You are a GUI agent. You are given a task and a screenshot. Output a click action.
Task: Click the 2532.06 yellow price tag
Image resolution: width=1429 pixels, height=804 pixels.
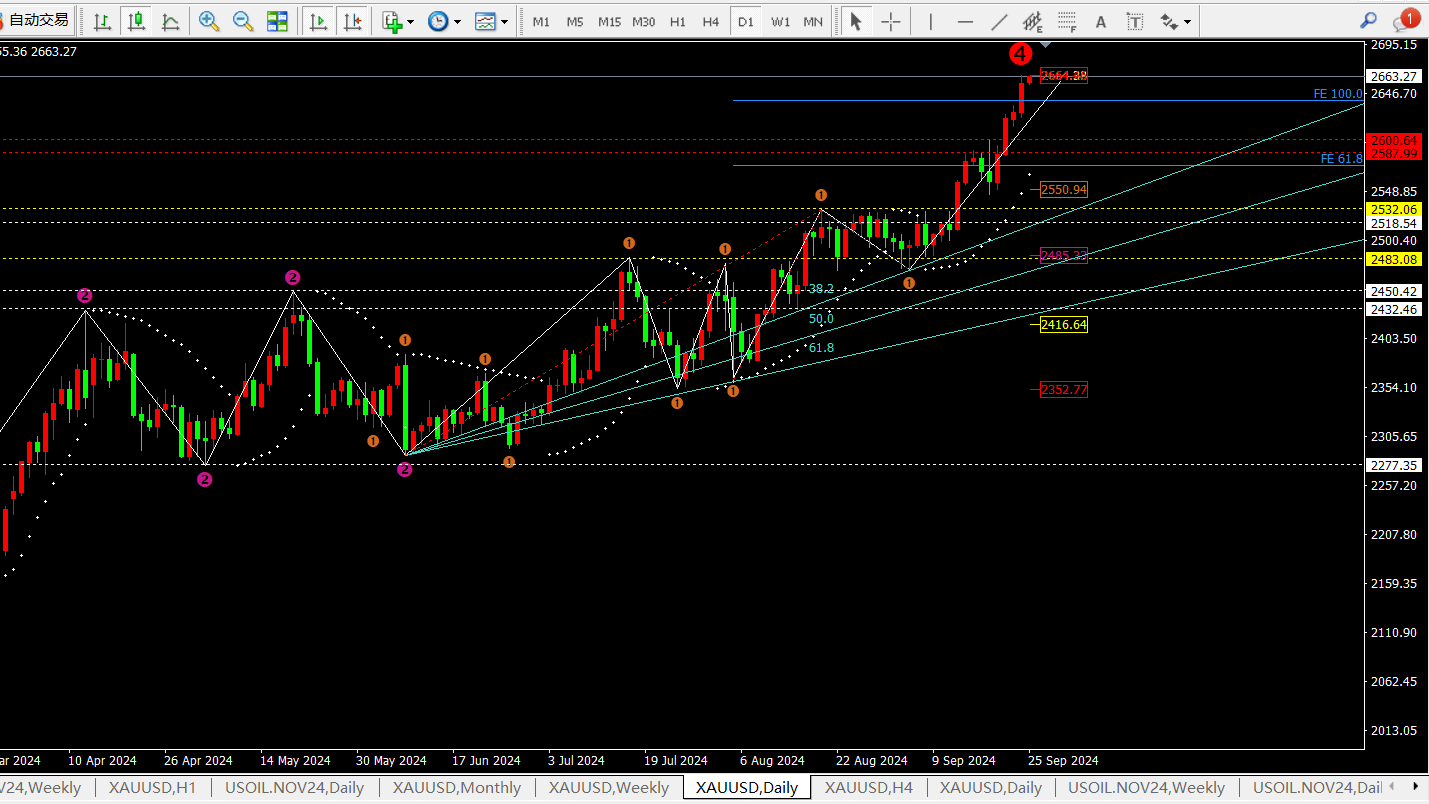[x=1394, y=209]
